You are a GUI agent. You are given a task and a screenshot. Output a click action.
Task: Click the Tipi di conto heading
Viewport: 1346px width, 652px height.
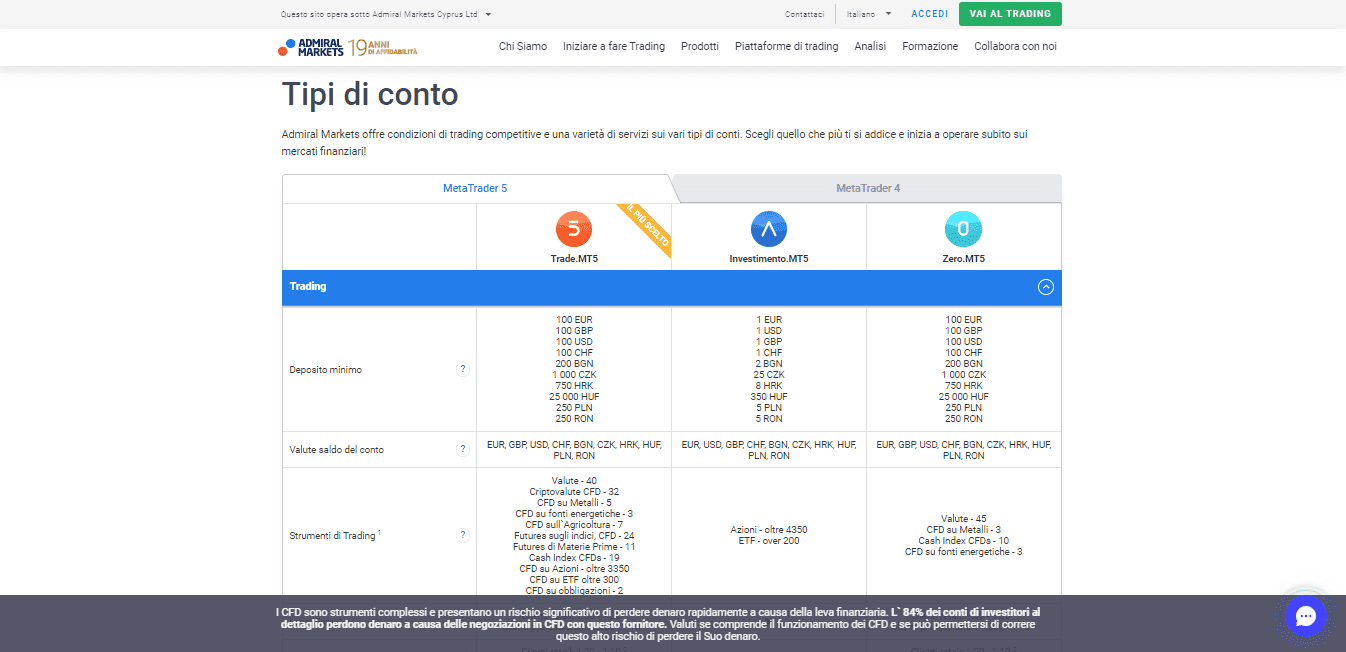click(x=370, y=94)
